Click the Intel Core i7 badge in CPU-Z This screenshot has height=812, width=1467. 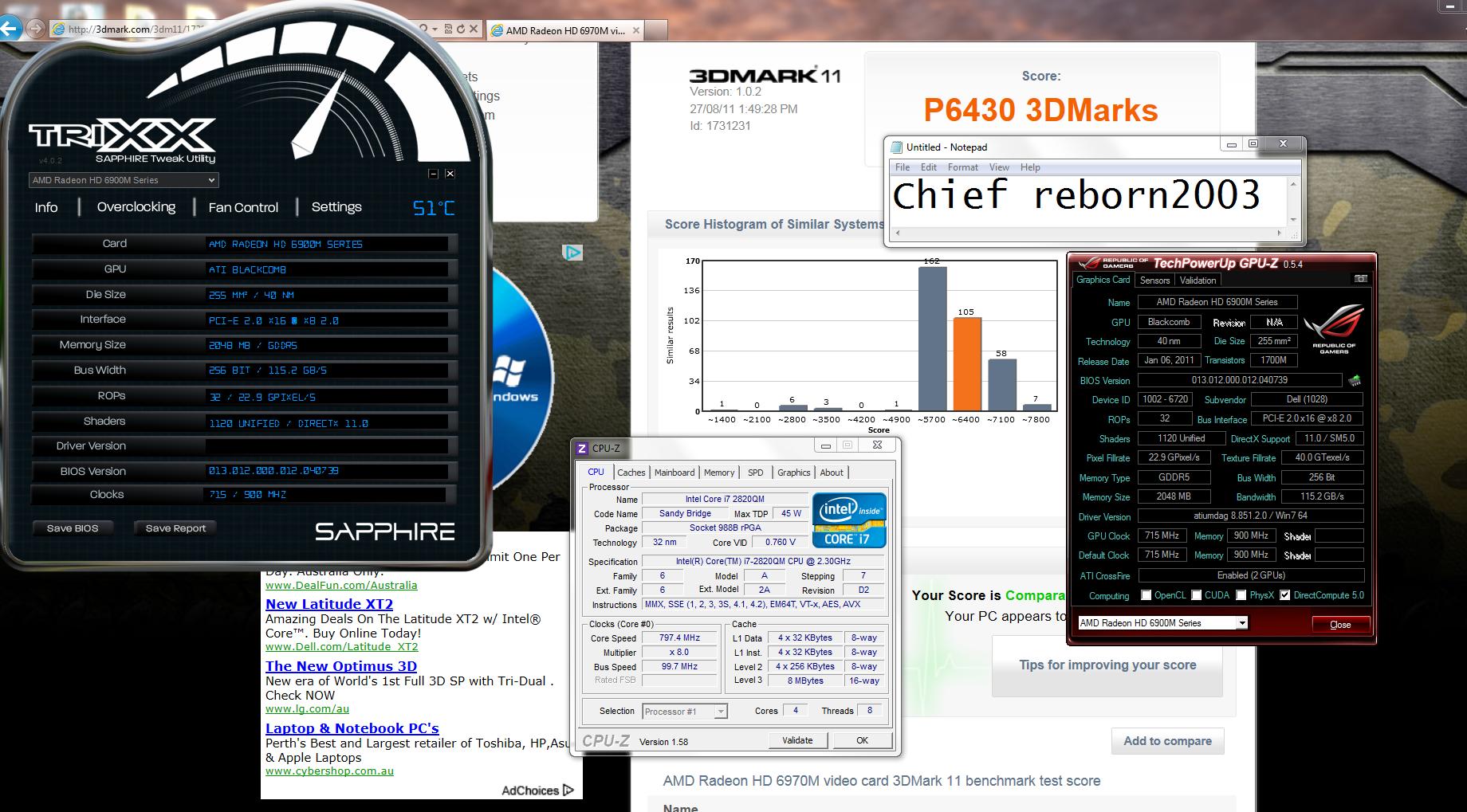click(x=848, y=520)
